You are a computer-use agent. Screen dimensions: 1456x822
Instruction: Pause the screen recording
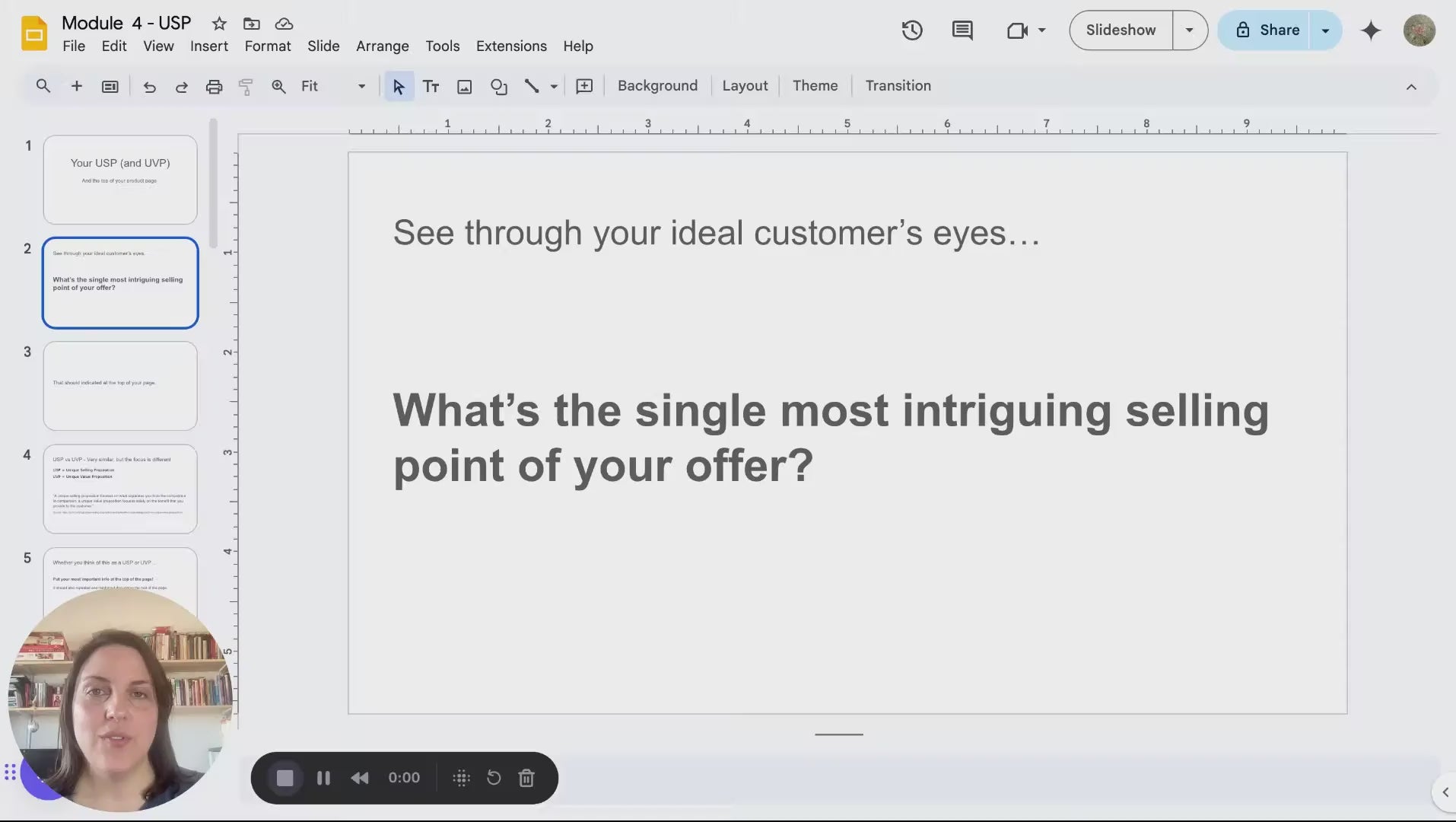point(323,778)
